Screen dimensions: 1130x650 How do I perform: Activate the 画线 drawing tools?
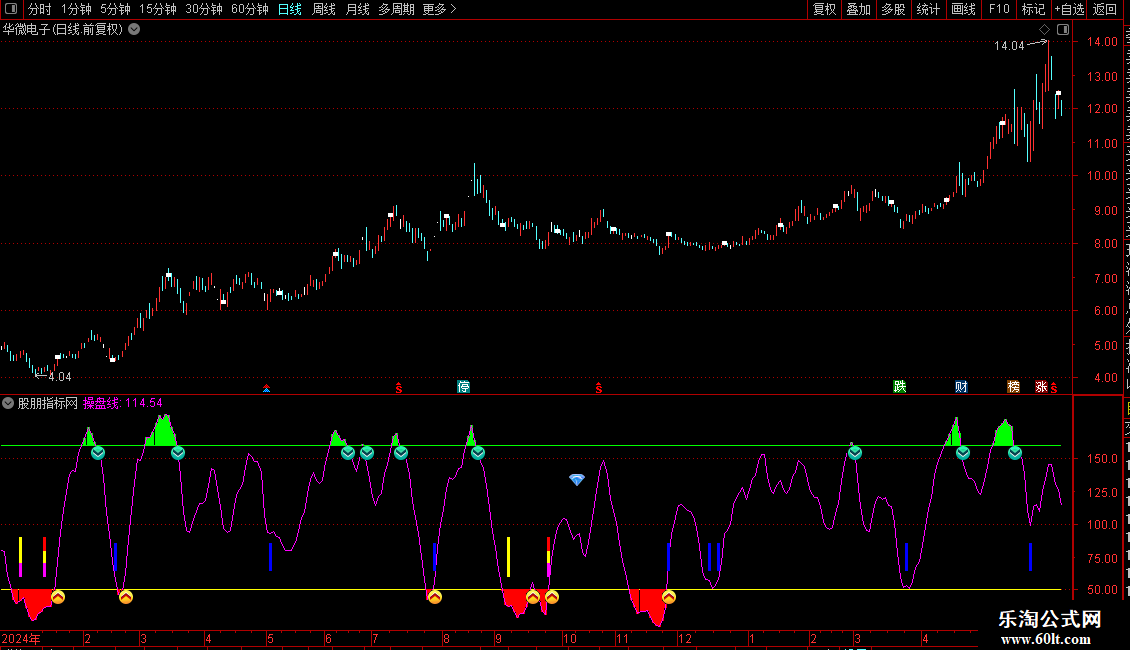click(963, 9)
